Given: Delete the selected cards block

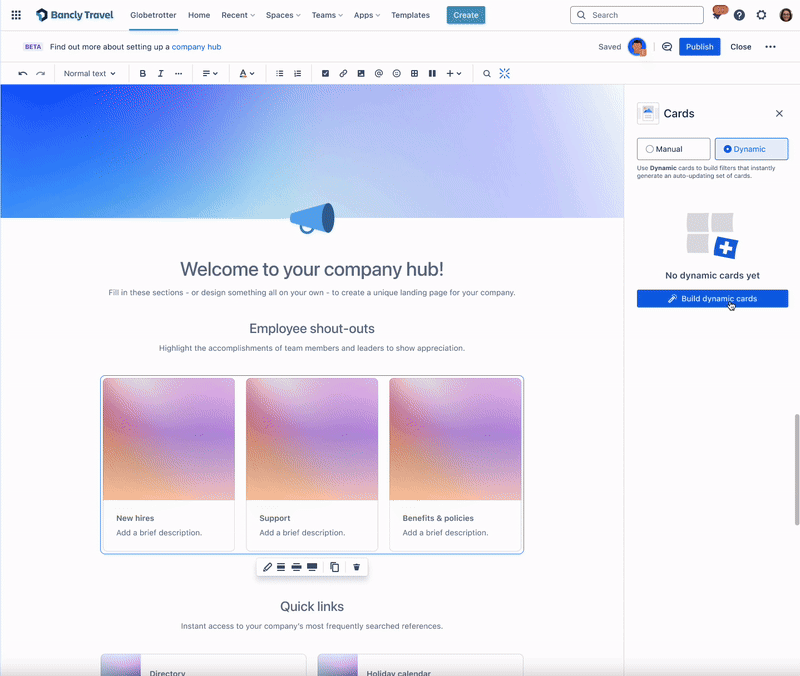Looking at the screenshot, I should (x=357, y=567).
